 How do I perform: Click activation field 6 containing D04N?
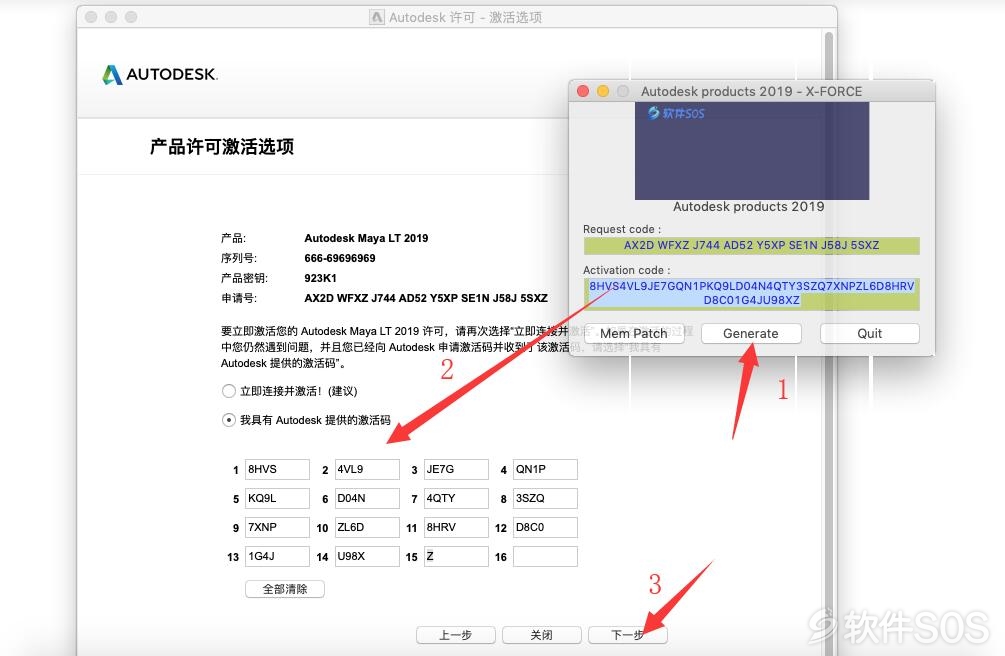click(367, 498)
